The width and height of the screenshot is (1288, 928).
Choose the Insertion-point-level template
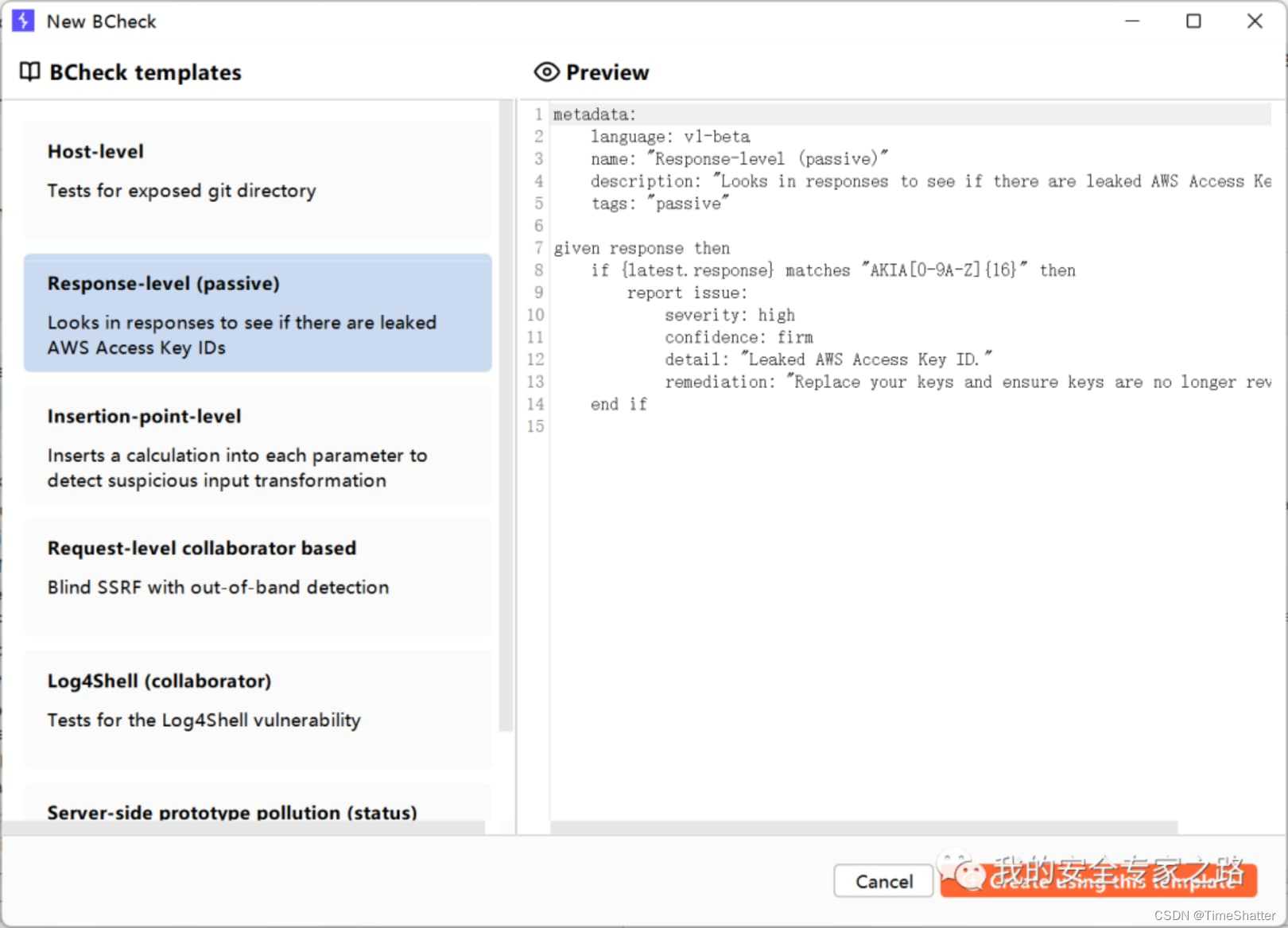[258, 445]
